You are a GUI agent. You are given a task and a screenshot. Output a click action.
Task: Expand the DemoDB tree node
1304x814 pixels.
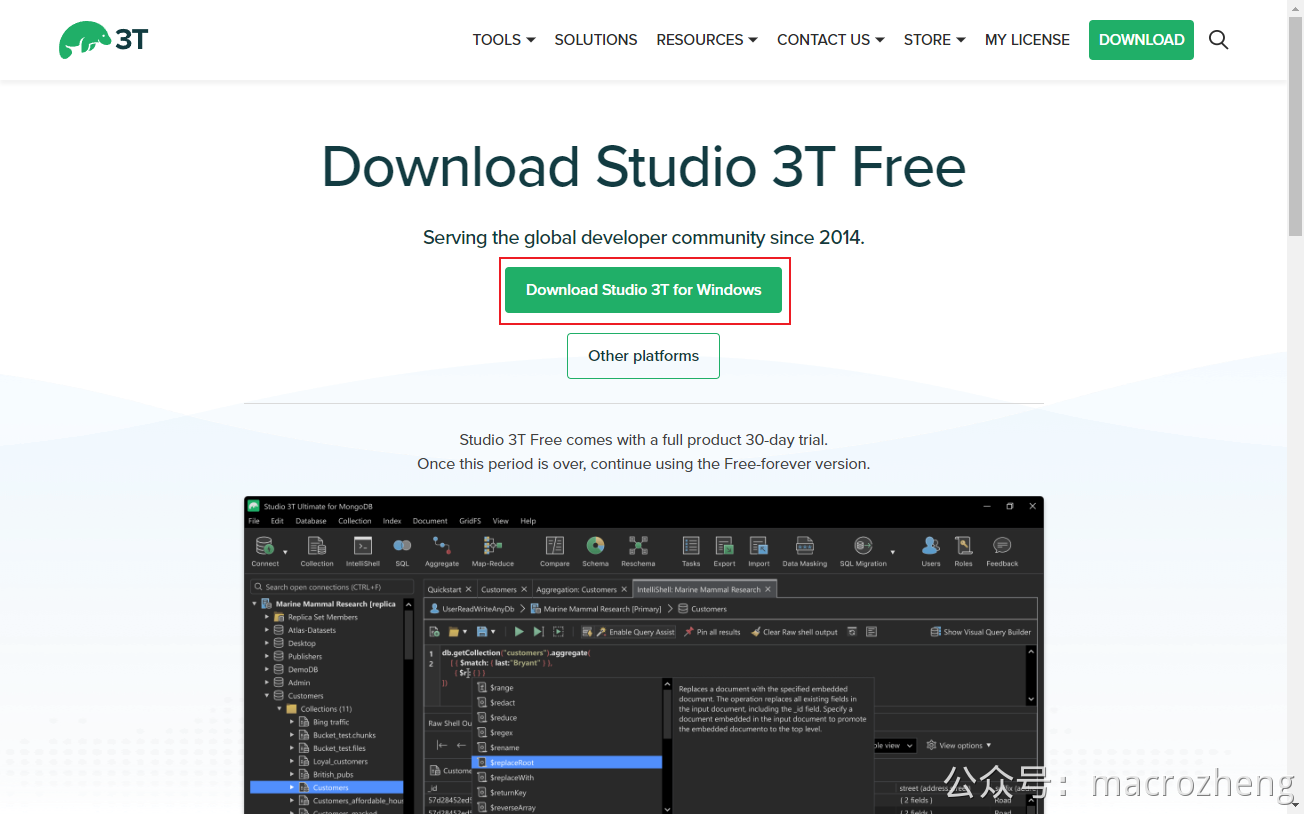coord(267,669)
